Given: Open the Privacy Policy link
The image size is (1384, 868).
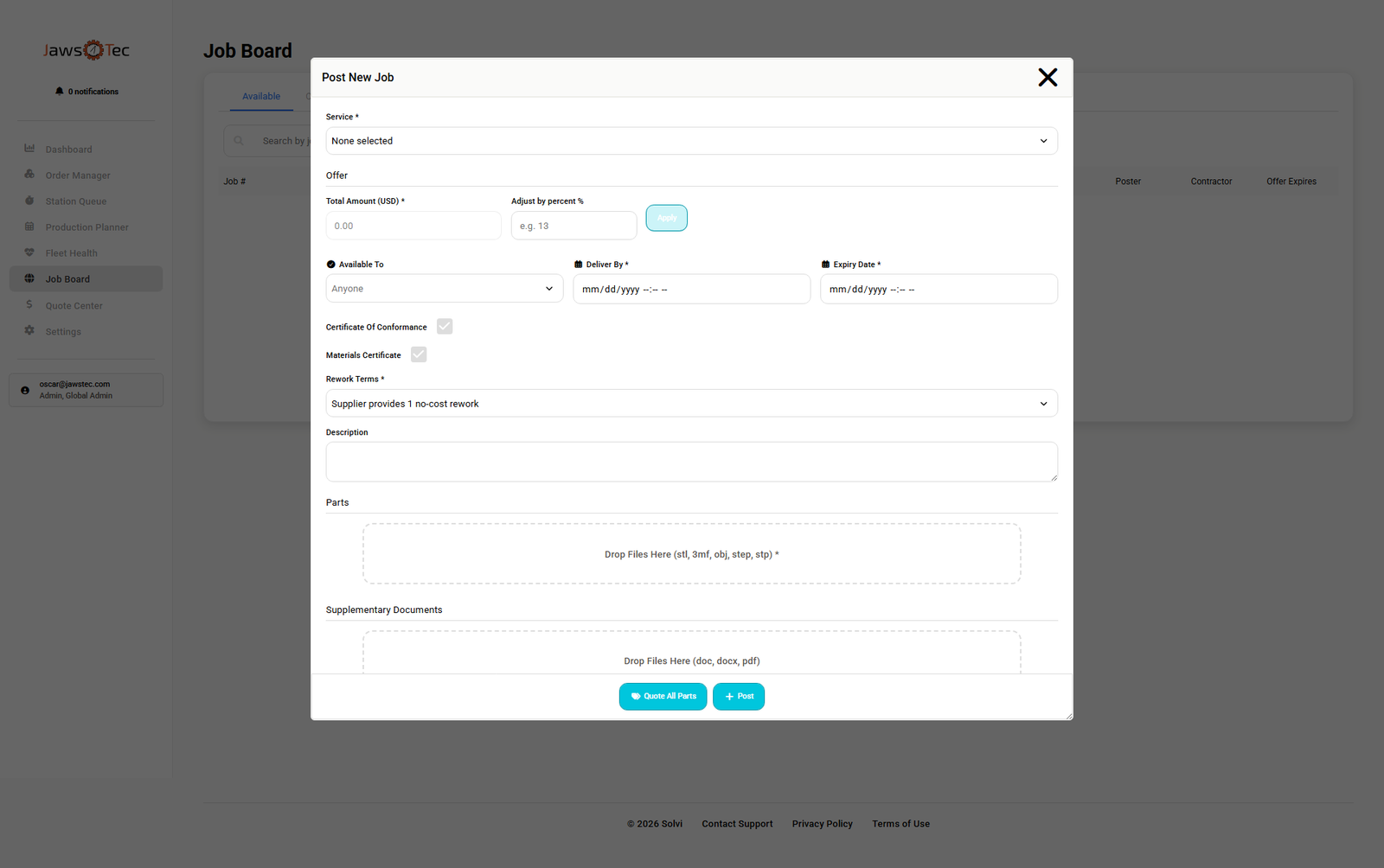Looking at the screenshot, I should [x=823, y=824].
